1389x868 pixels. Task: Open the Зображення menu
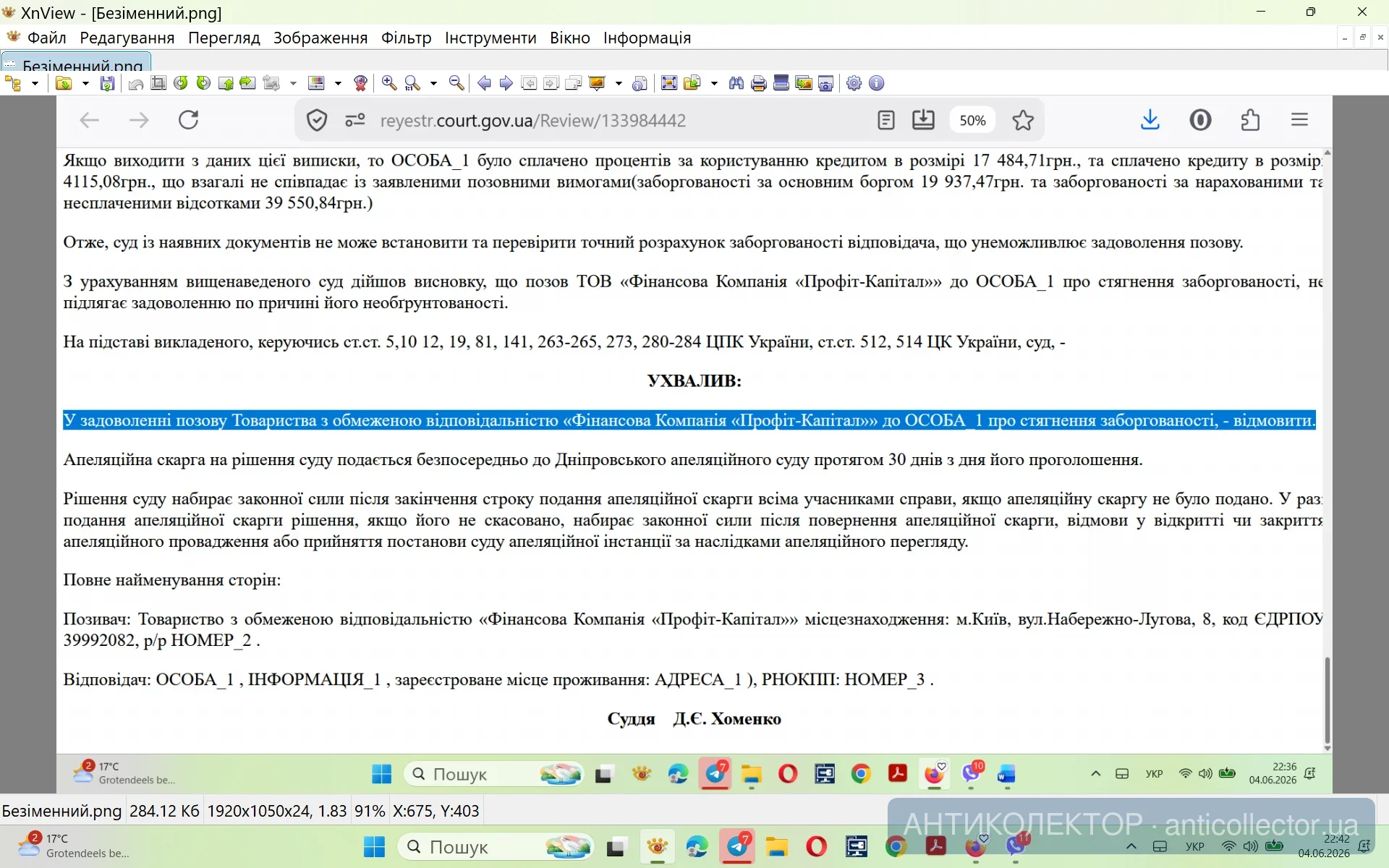coord(320,38)
